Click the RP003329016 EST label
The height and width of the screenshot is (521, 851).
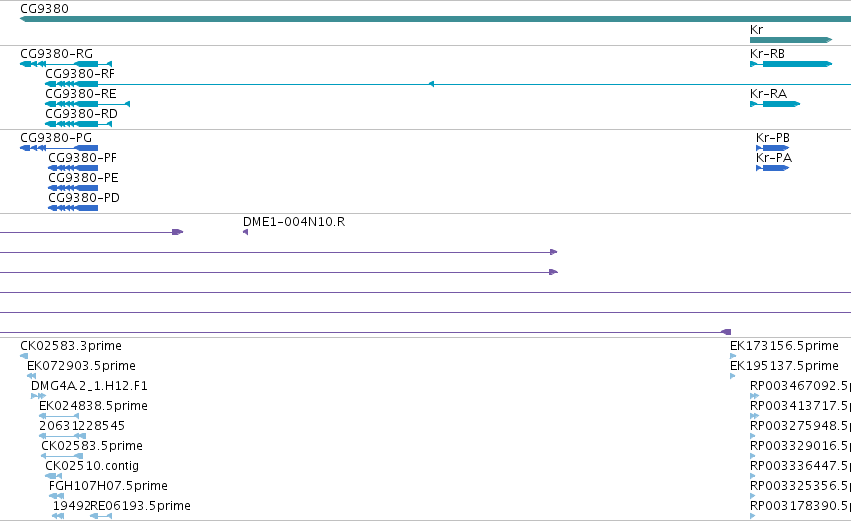pos(801,446)
